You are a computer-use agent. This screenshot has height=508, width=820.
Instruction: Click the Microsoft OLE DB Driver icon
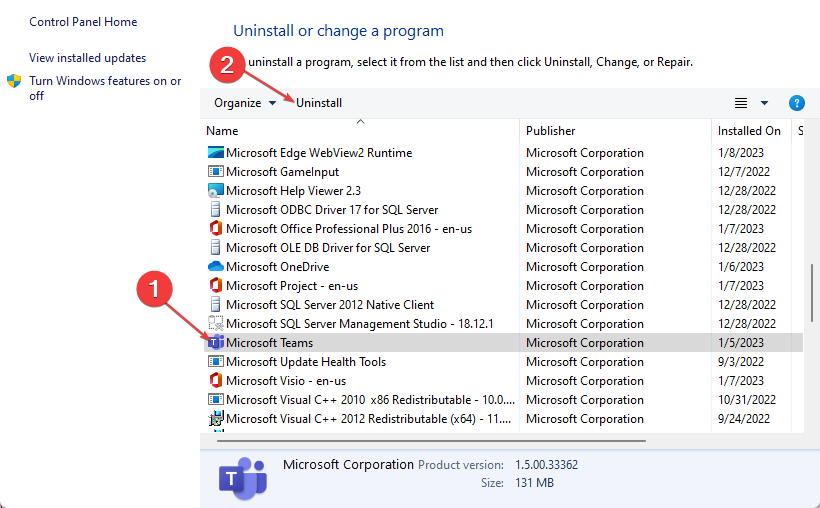[215, 247]
